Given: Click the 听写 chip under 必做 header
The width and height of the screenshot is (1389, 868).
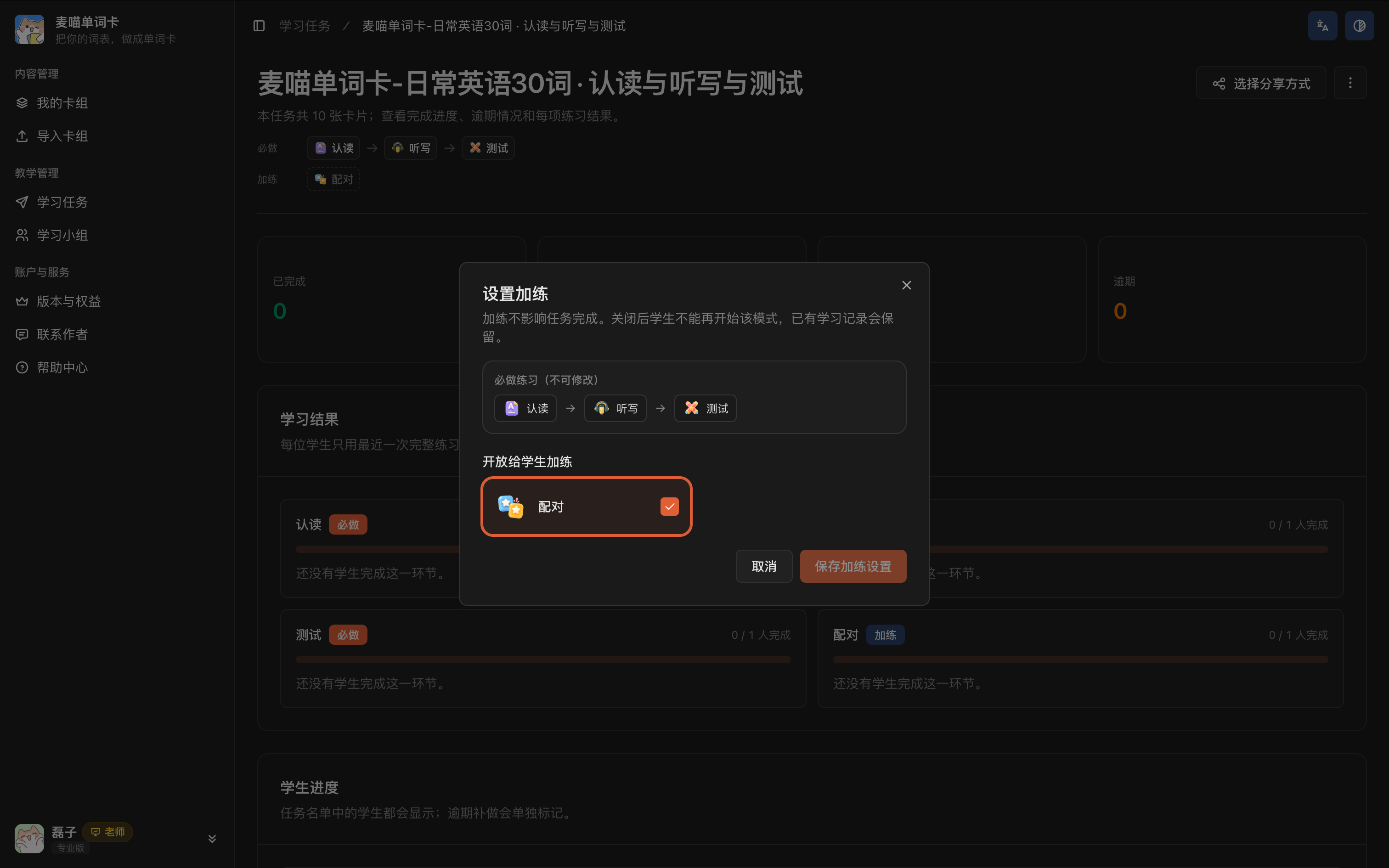Looking at the screenshot, I should pyautogui.click(x=410, y=148).
